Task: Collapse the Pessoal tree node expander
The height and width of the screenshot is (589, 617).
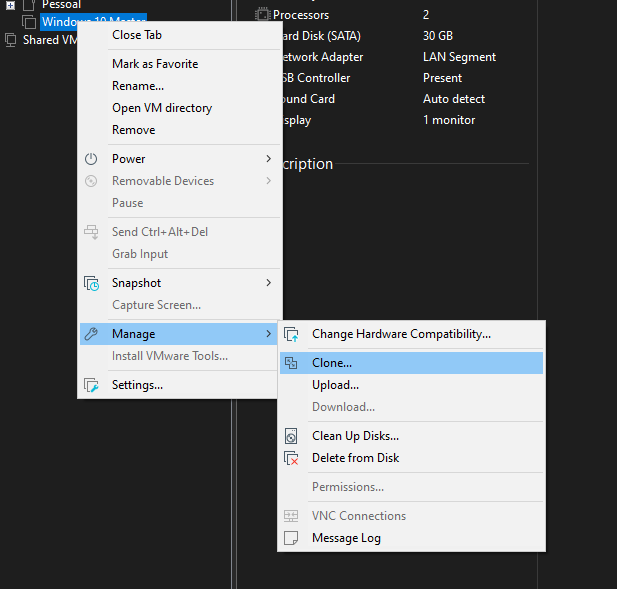Action: [x=11, y=5]
